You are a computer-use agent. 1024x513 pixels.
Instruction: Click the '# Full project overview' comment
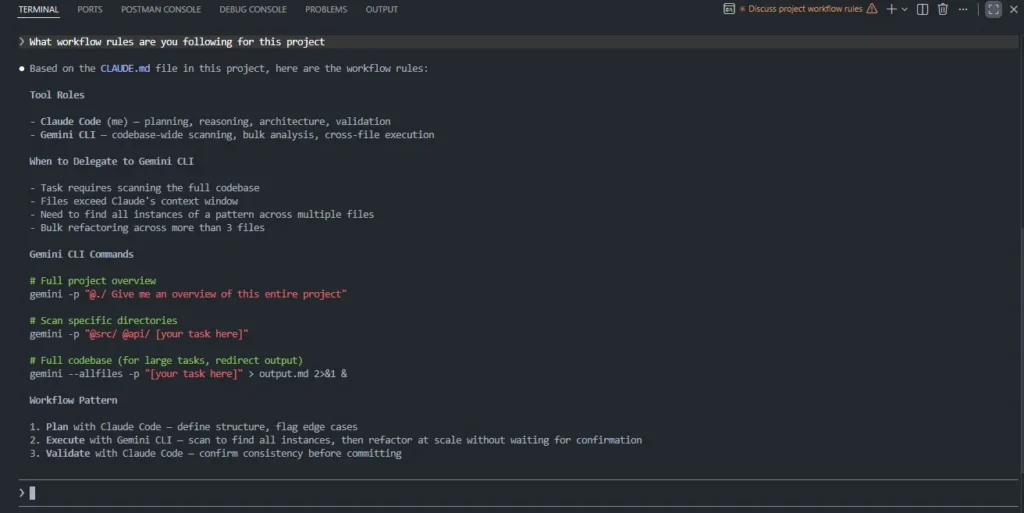tap(93, 281)
